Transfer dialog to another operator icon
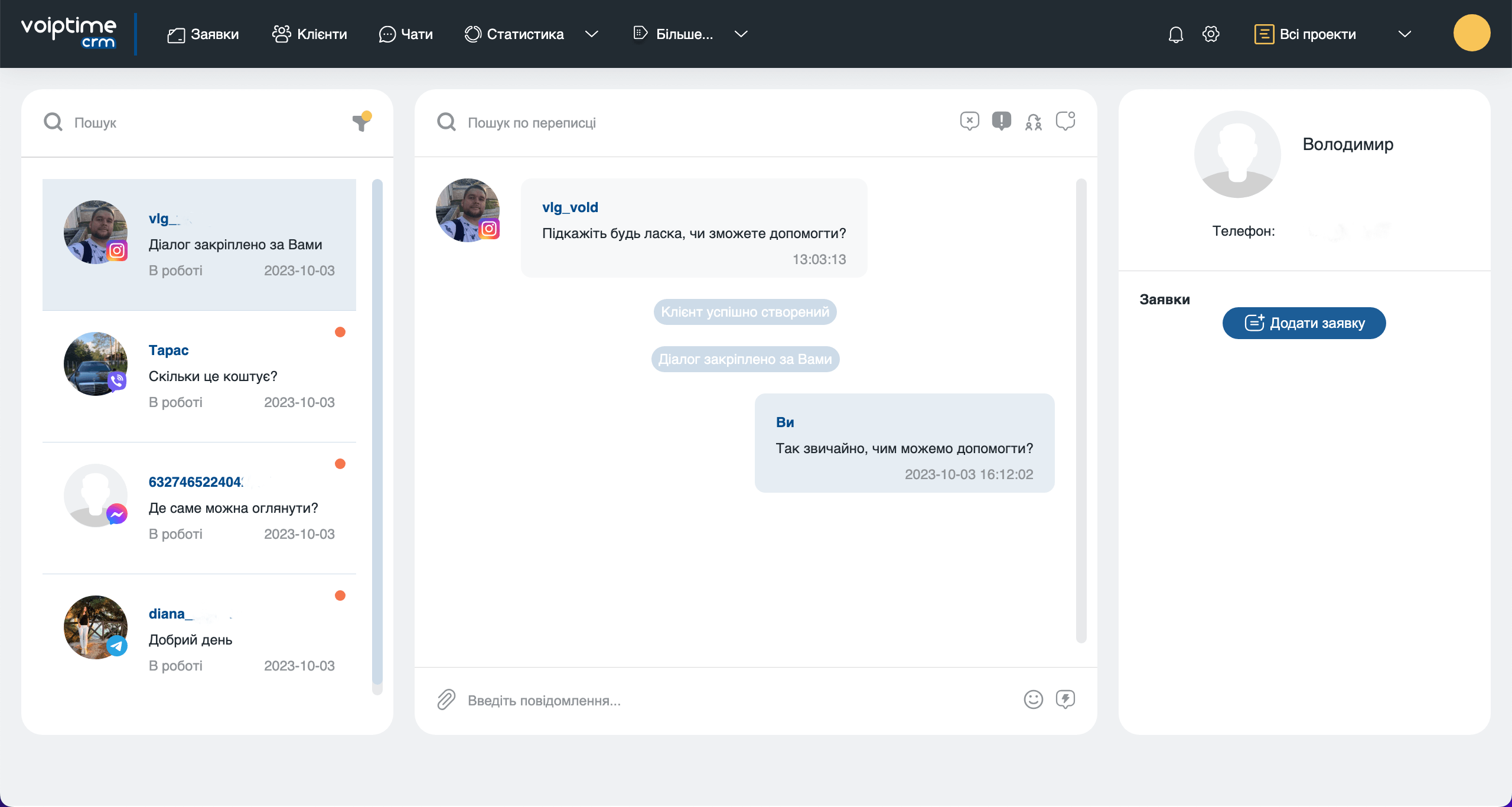Image resolution: width=1512 pixels, height=807 pixels. tap(1033, 122)
